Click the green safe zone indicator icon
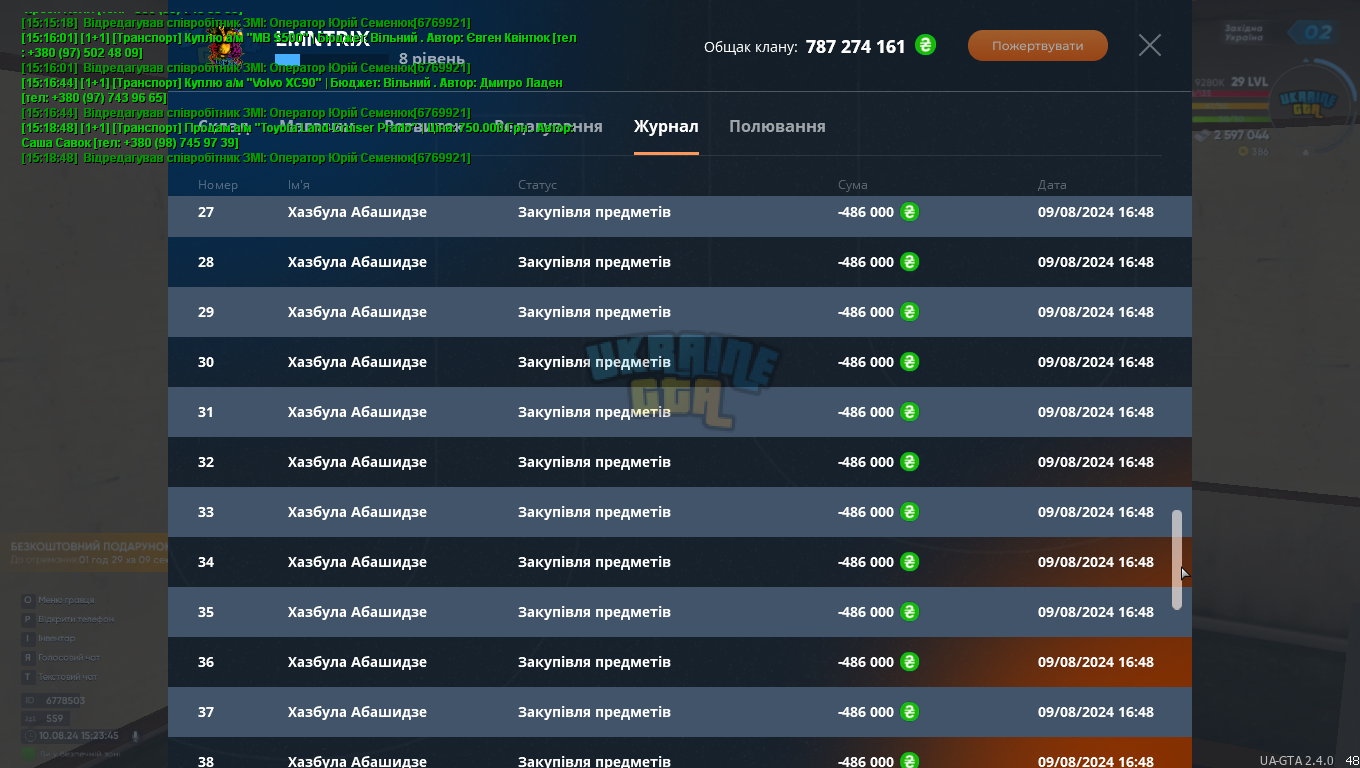Image resolution: width=1360 pixels, height=768 pixels. (x=29, y=753)
